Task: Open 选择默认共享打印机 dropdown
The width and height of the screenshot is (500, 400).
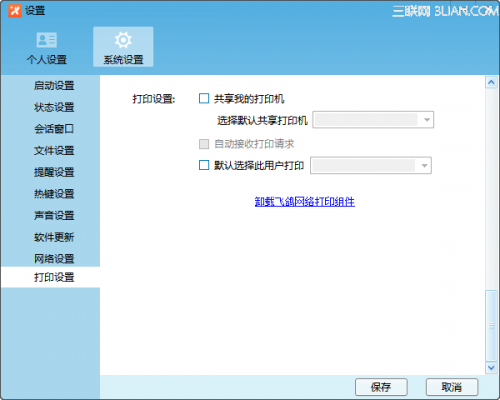Action: (373, 120)
